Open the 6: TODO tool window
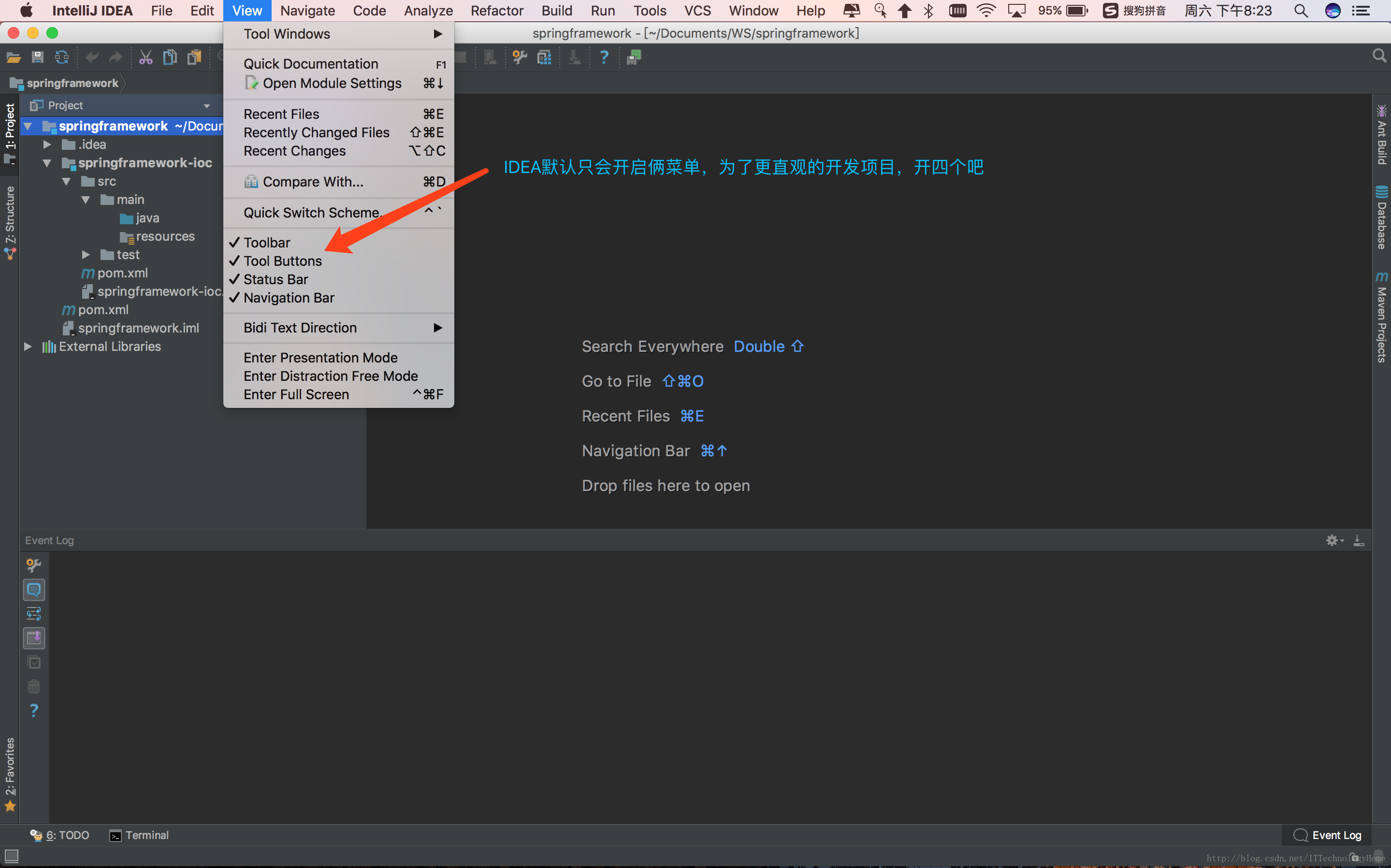This screenshot has width=1391, height=868. click(60, 835)
